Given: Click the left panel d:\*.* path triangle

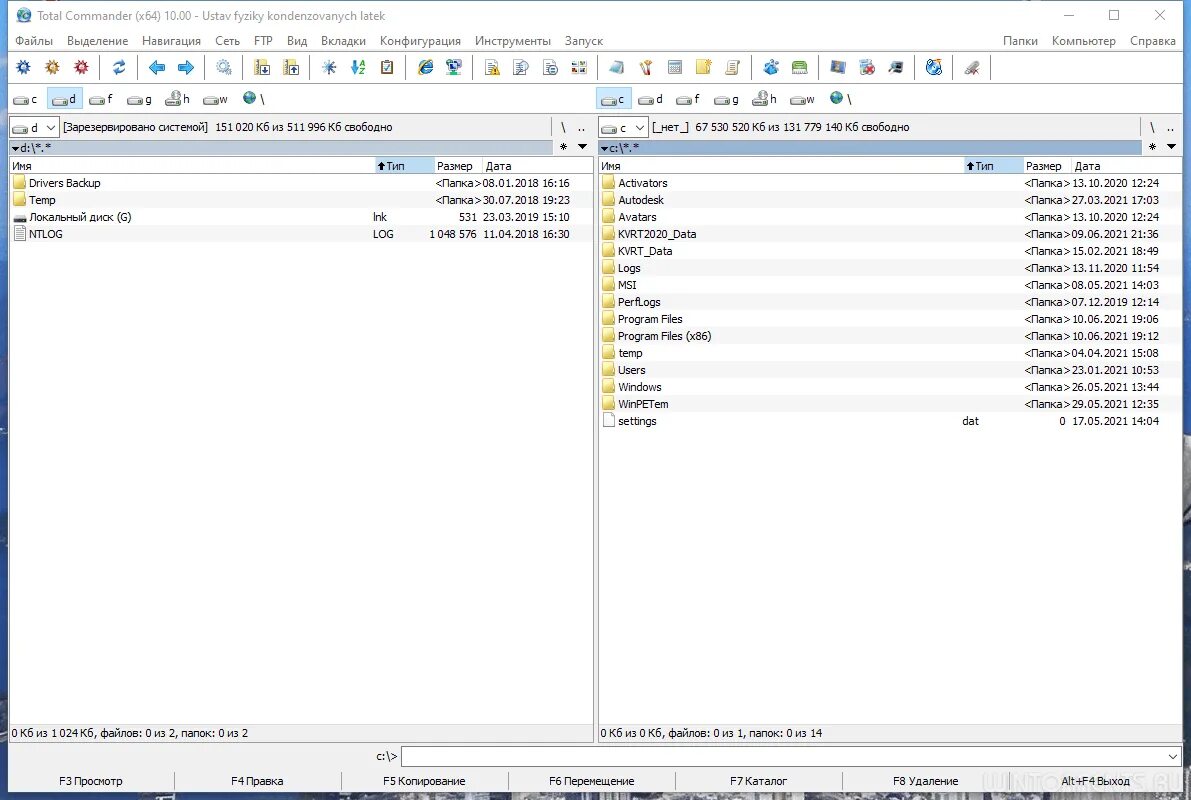Looking at the screenshot, I should [x=15, y=148].
